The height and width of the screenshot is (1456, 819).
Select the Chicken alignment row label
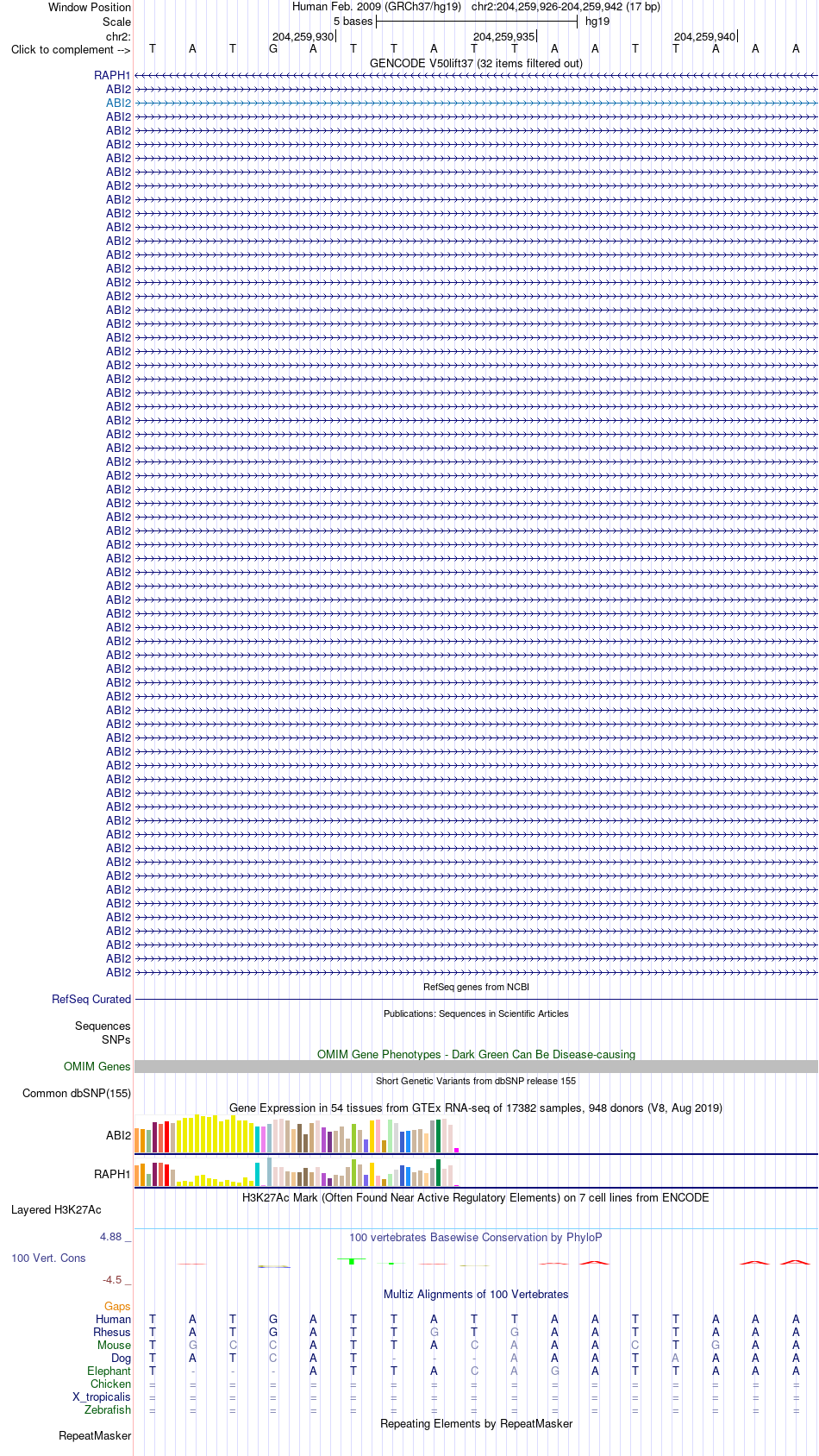(x=111, y=1384)
